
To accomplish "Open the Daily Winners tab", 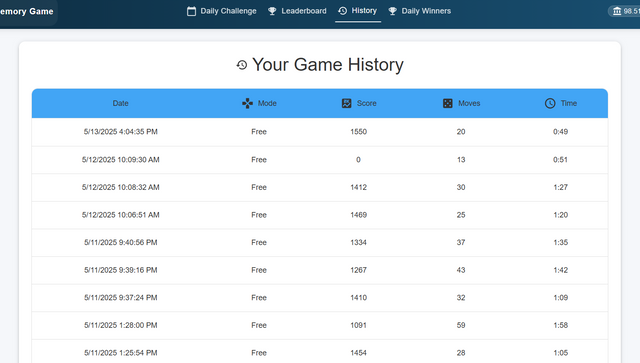I will point(420,11).
